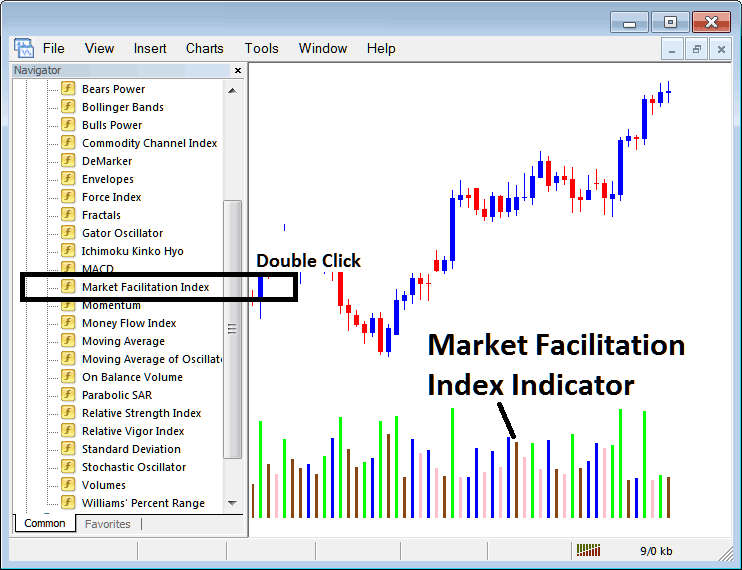Select Market Facilitation Index in Navigator
Image resolution: width=742 pixels, height=570 pixels.
145,287
